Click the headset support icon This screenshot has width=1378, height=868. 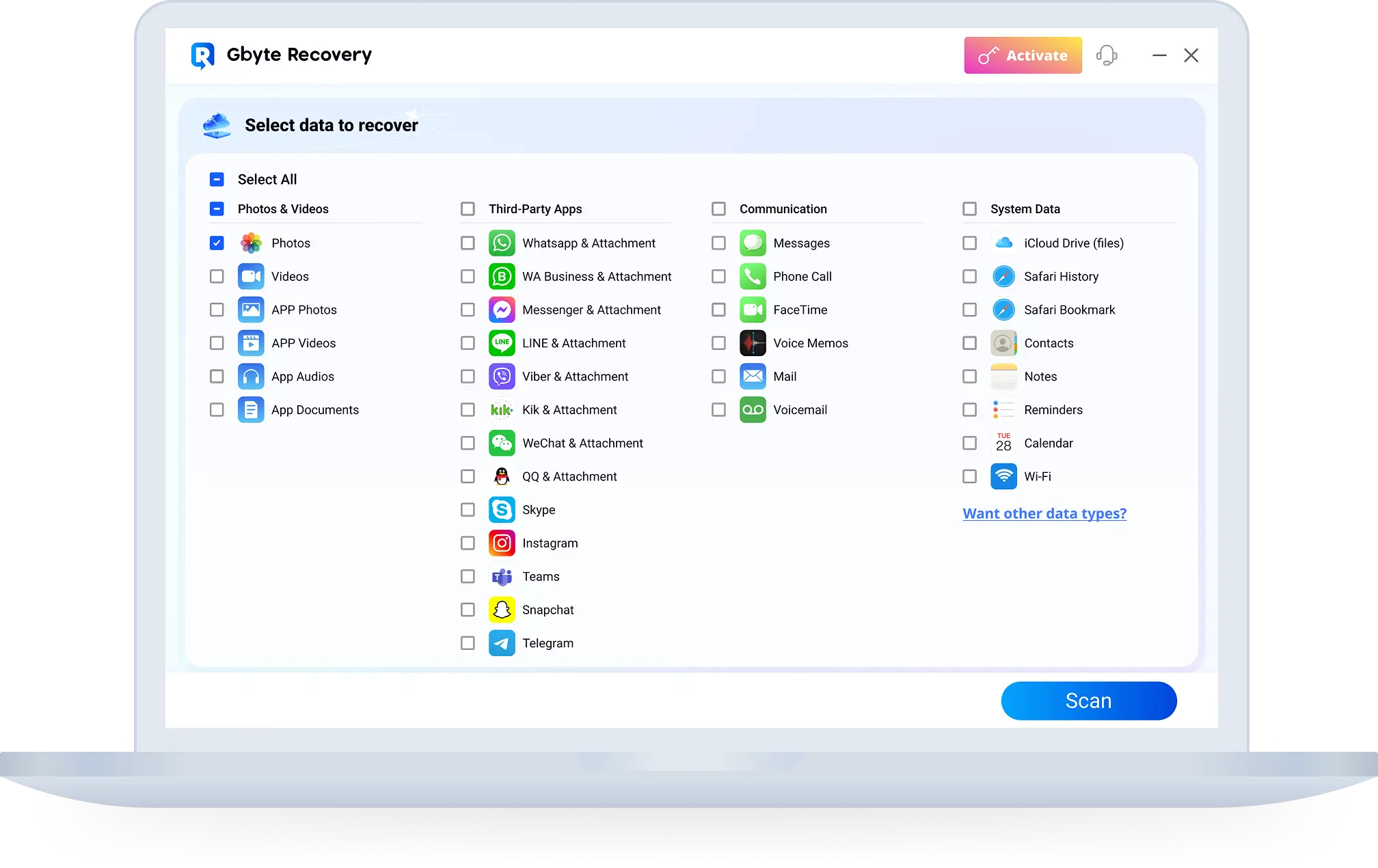1107,55
